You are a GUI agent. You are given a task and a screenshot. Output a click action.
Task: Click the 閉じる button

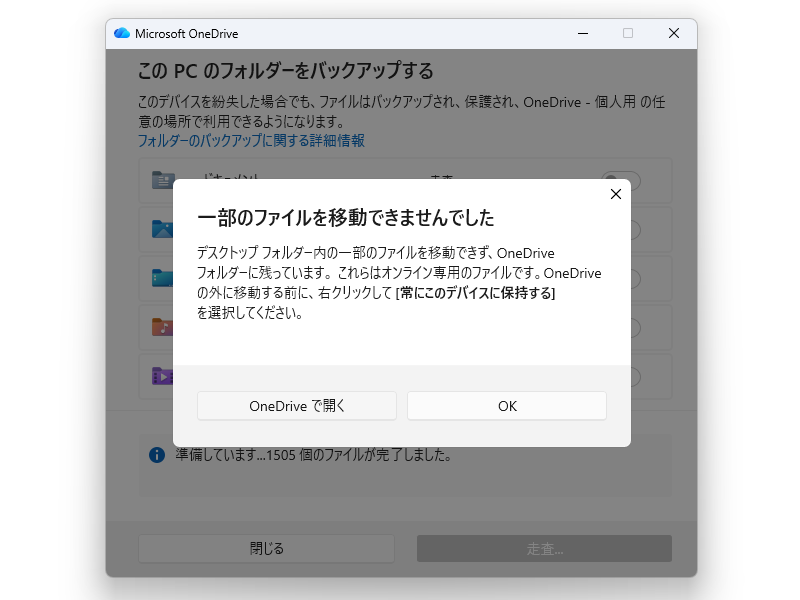tap(266, 548)
